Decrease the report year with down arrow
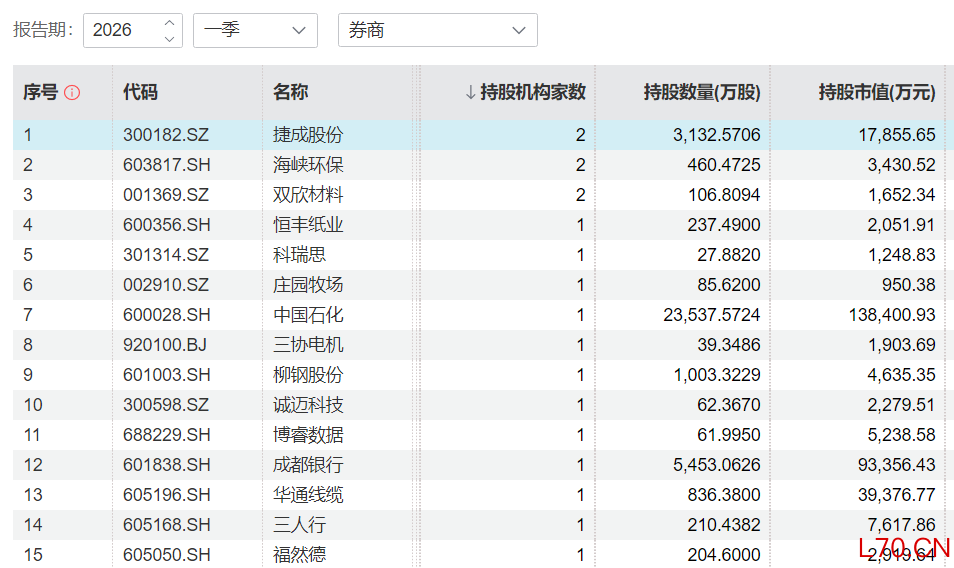Image resolution: width=954 pixels, height=568 pixels. coord(170,38)
